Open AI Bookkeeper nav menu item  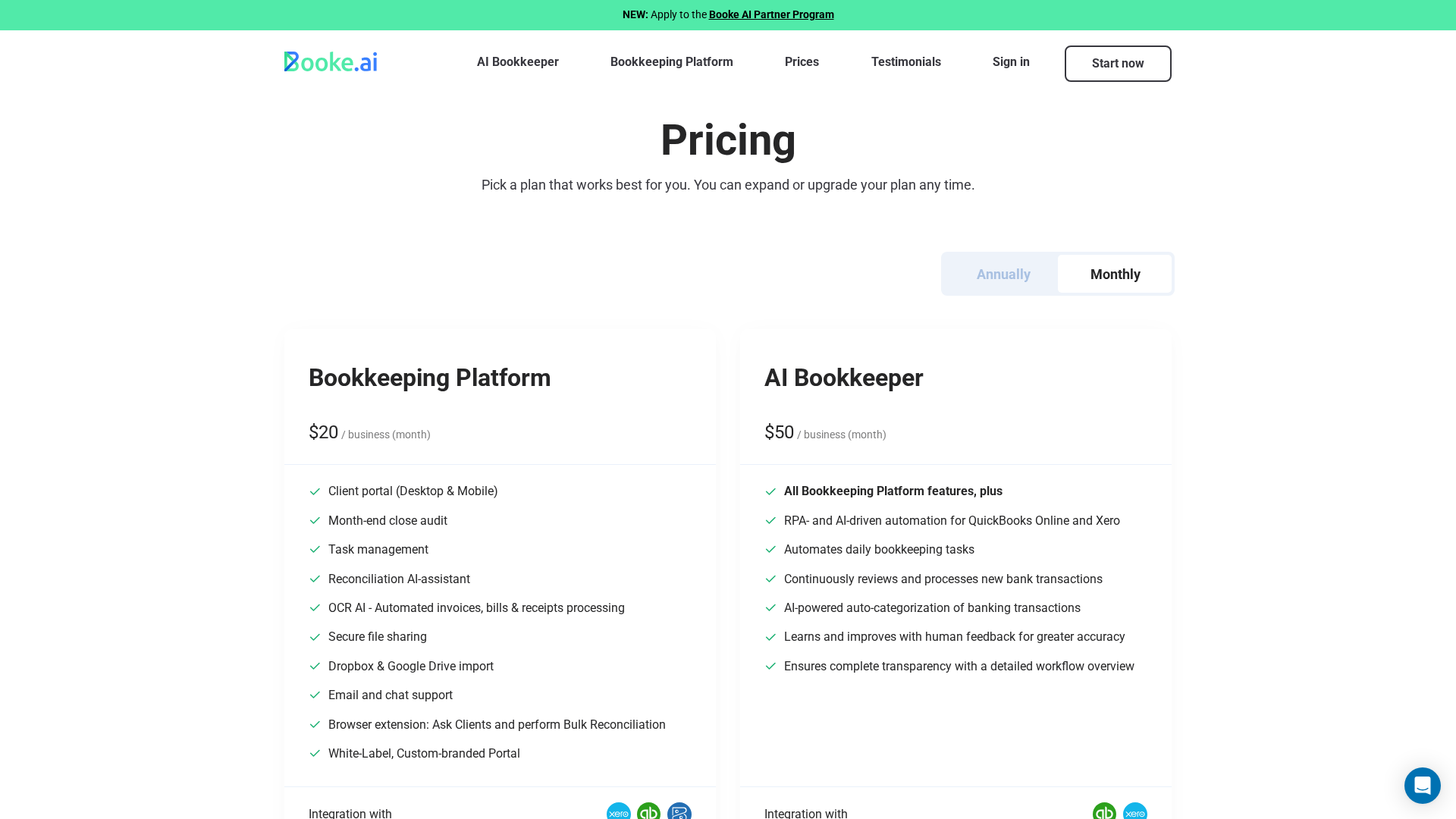[x=517, y=62]
